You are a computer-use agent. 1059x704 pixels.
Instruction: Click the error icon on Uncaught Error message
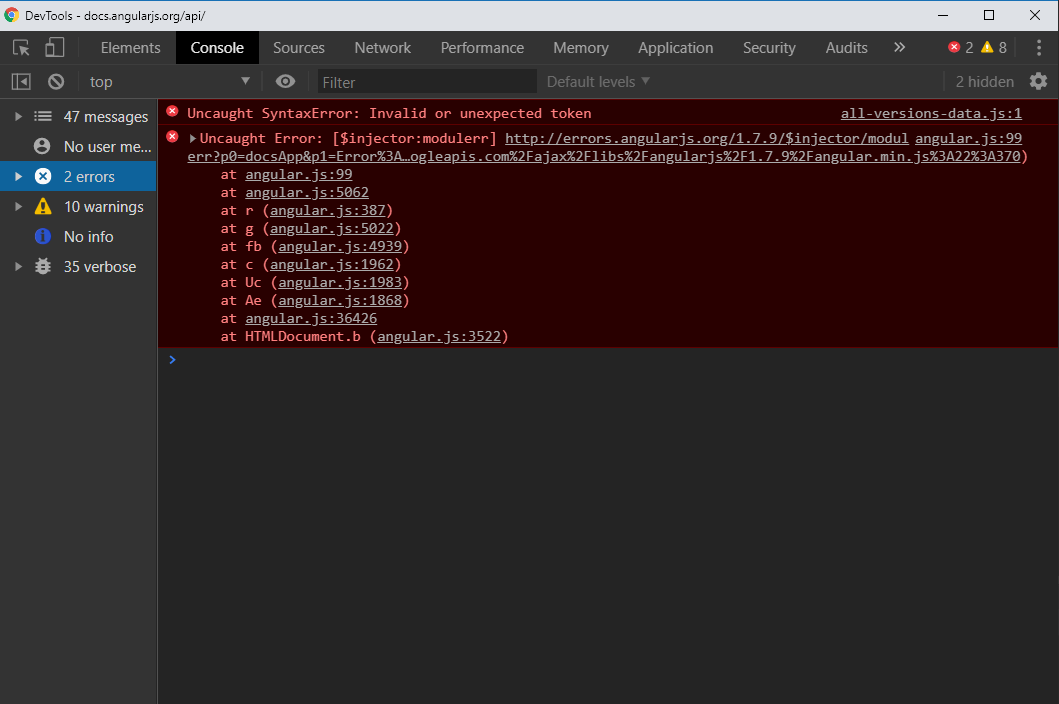pyautogui.click(x=172, y=136)
